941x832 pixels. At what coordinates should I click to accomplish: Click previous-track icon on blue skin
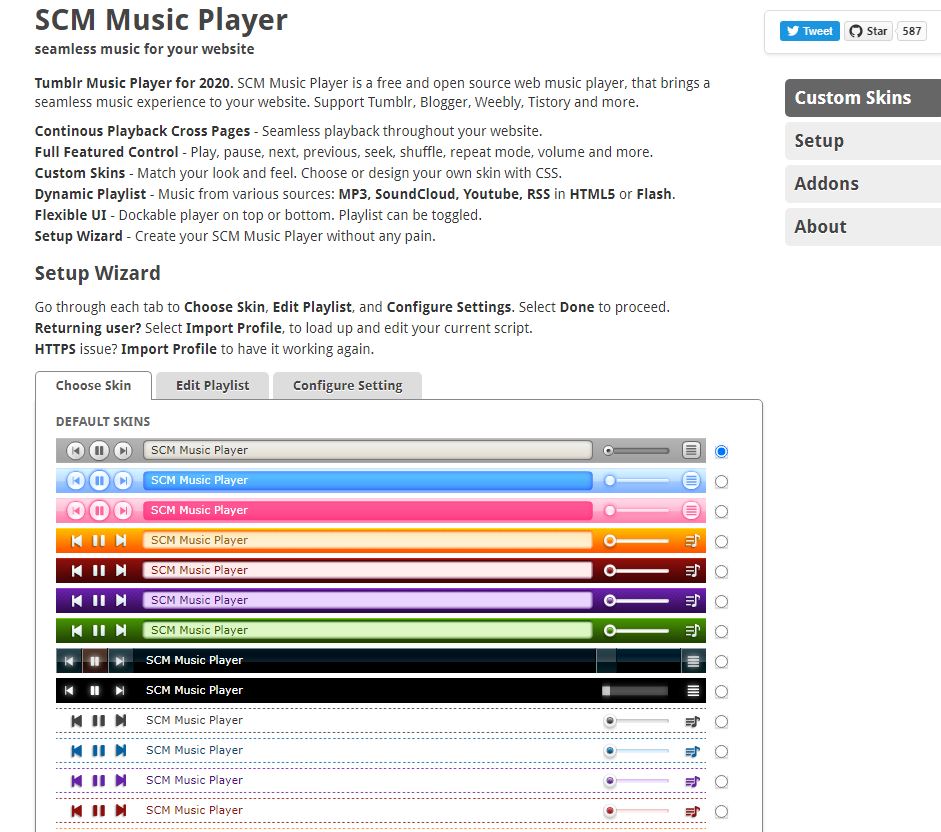point(76,480)
